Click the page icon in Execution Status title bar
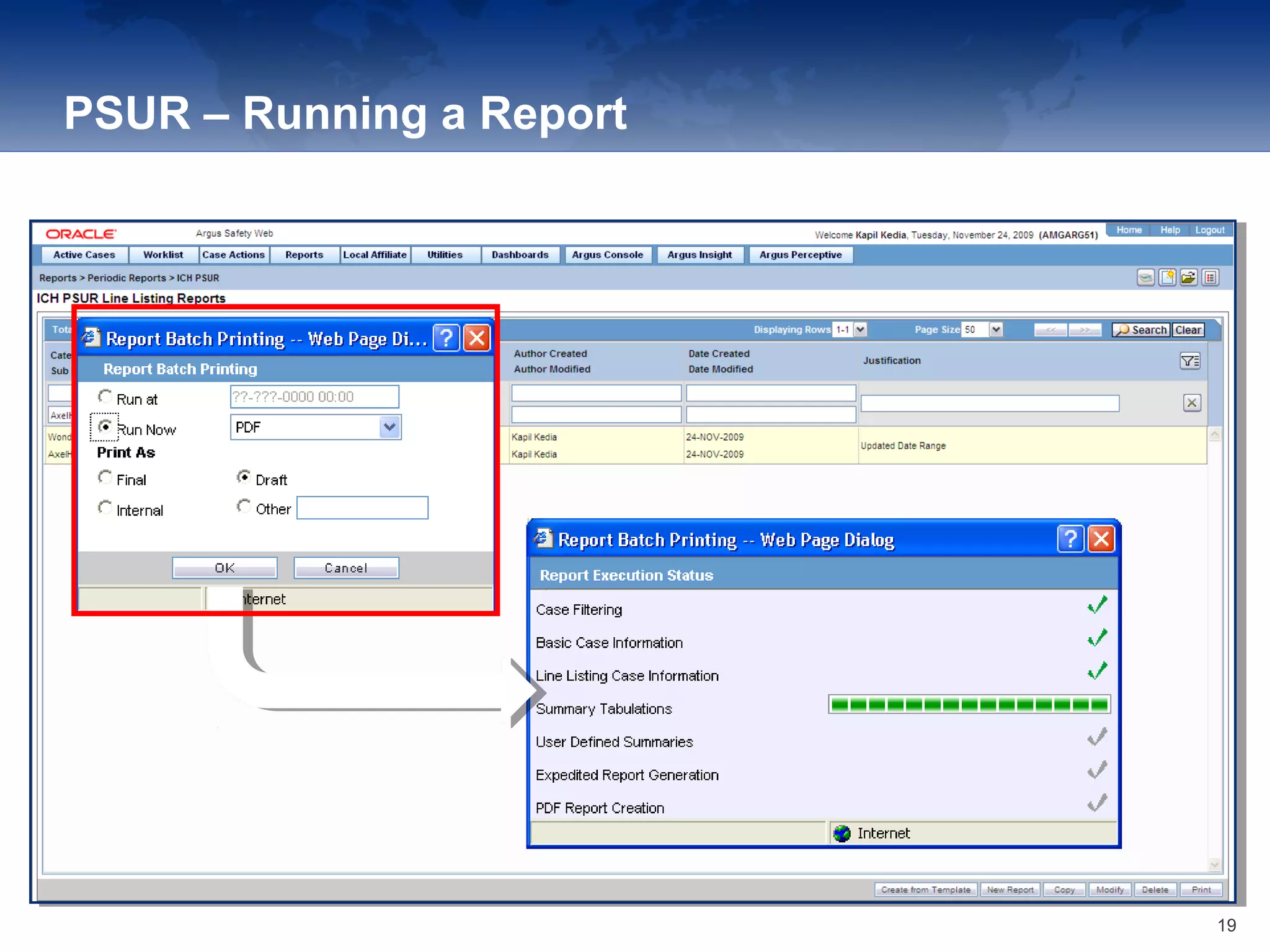This screenshot has width=1270, height=952. pos(543,538)
